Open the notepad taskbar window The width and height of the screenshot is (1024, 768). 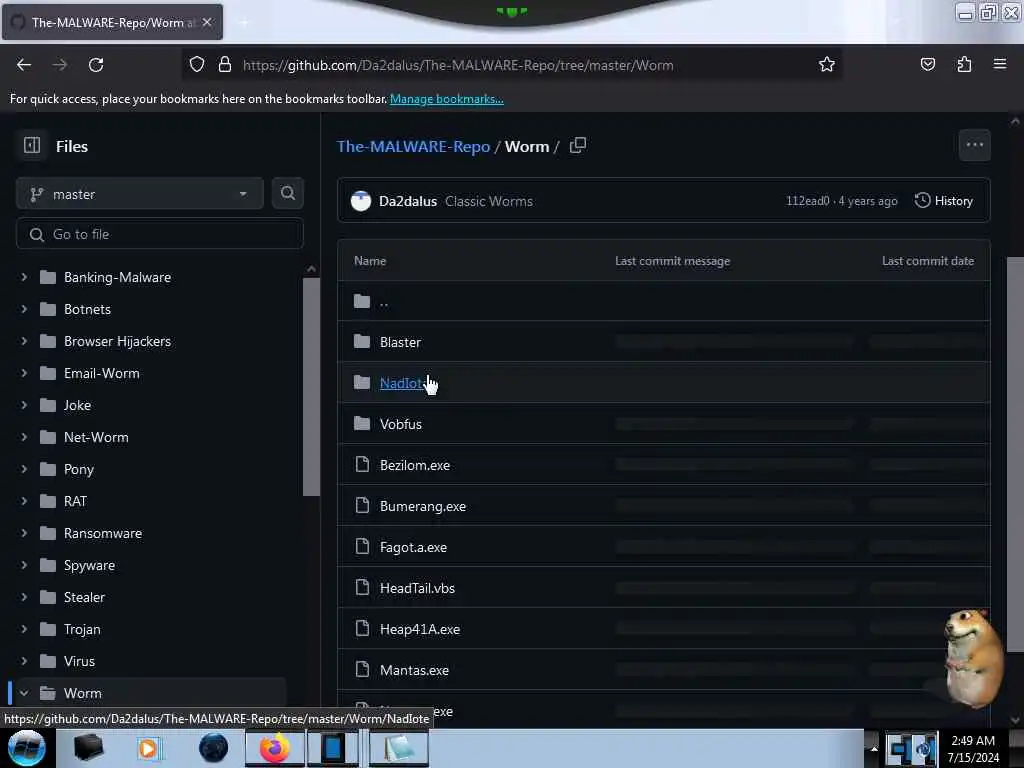click(398, 748)
